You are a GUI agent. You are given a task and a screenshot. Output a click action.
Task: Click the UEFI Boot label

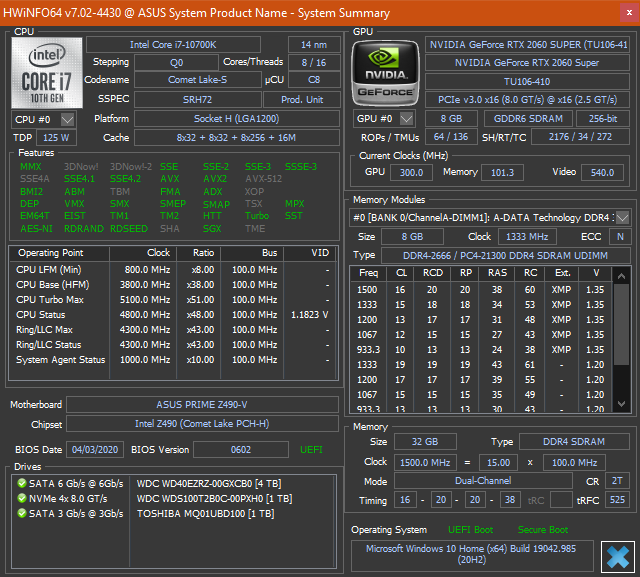click(470, 530)
